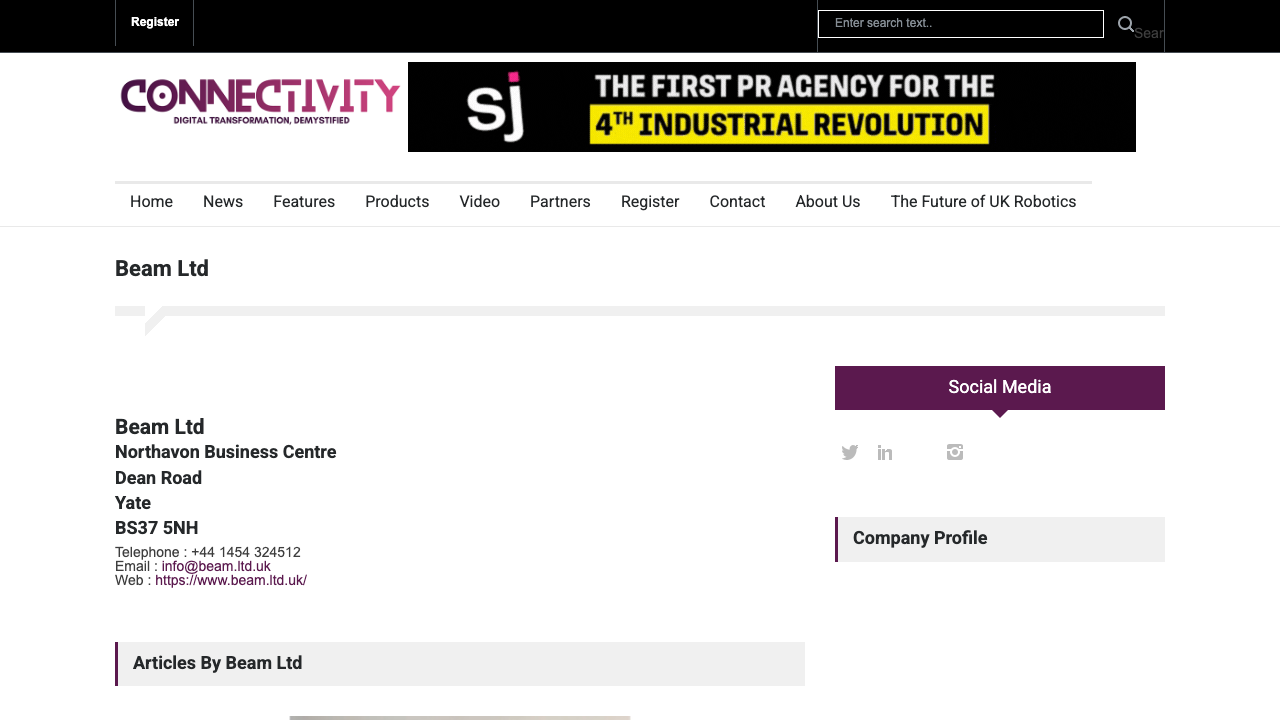1280x720 pixels.
Task: Open the Contact menu item
Action: coord(737,202)
